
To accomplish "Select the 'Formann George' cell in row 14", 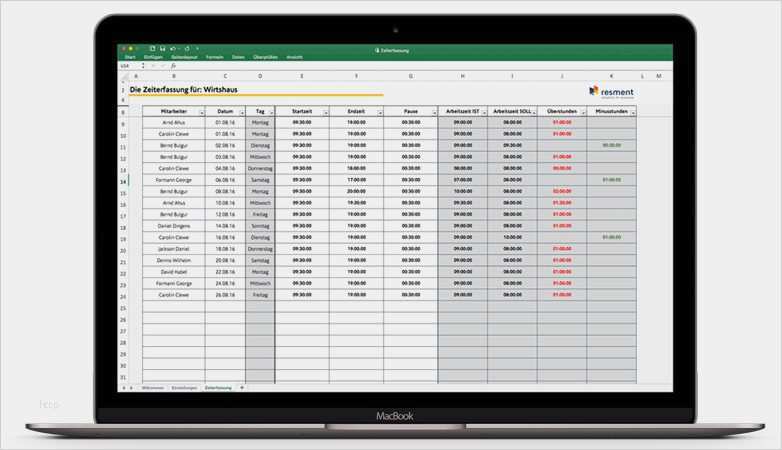I will click(174, 180).
